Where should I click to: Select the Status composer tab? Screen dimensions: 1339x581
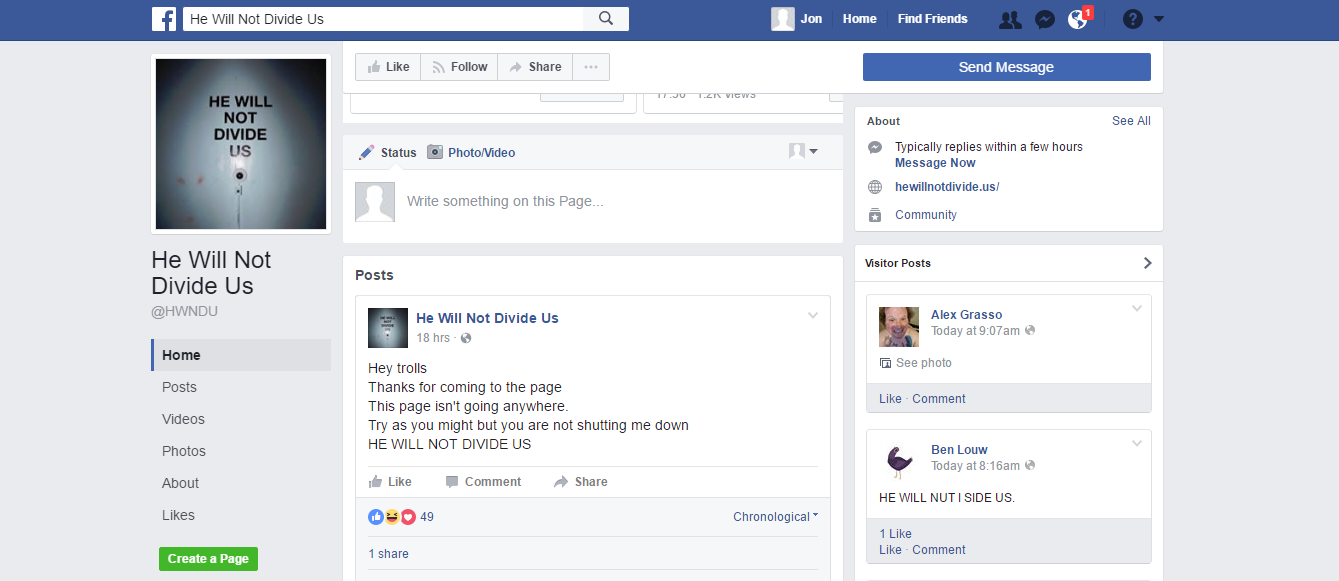388,152
